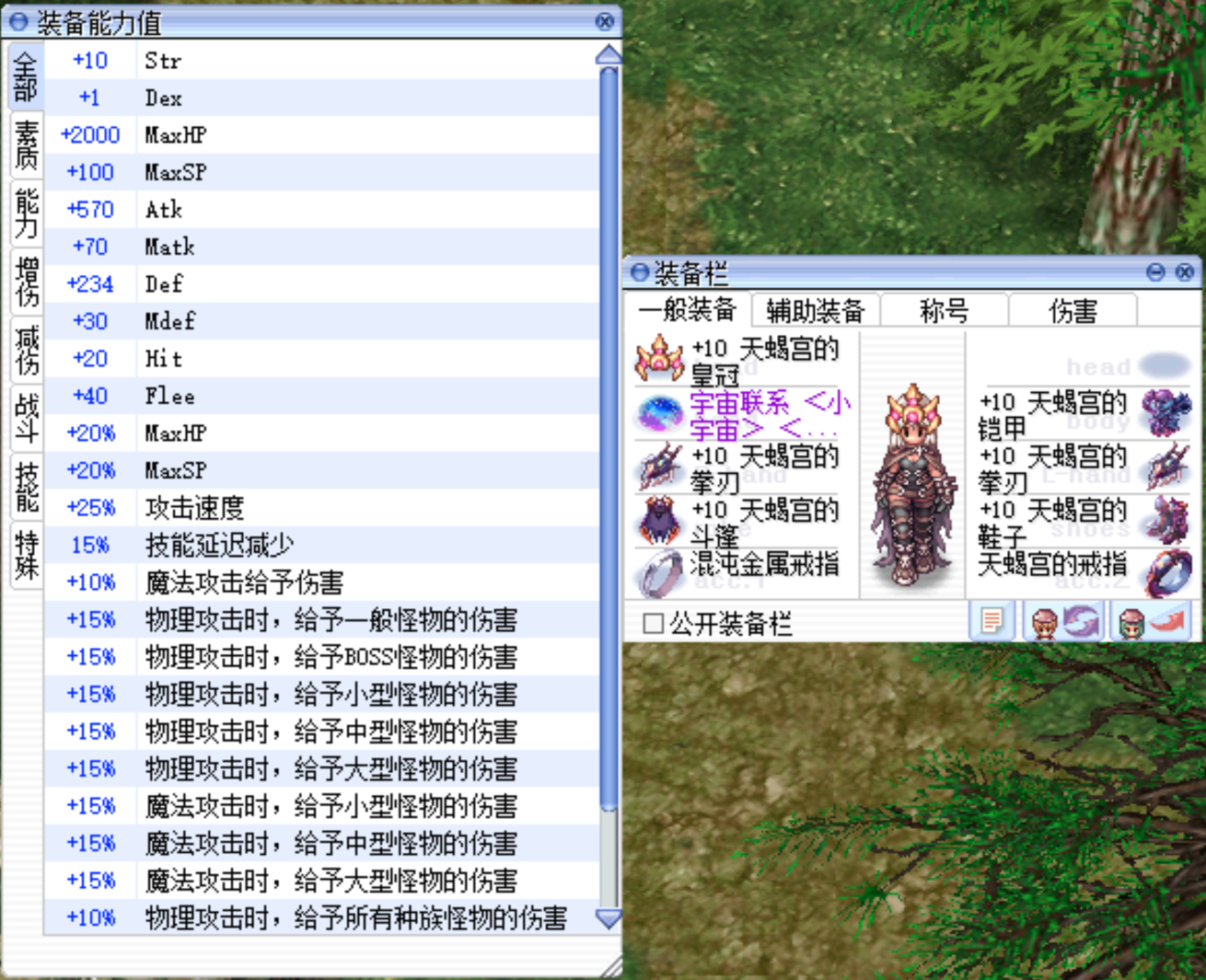This screenshot has height=980, width=1206.
Task: Open the equipment notes page icon
Action: (x=992, y=622)
